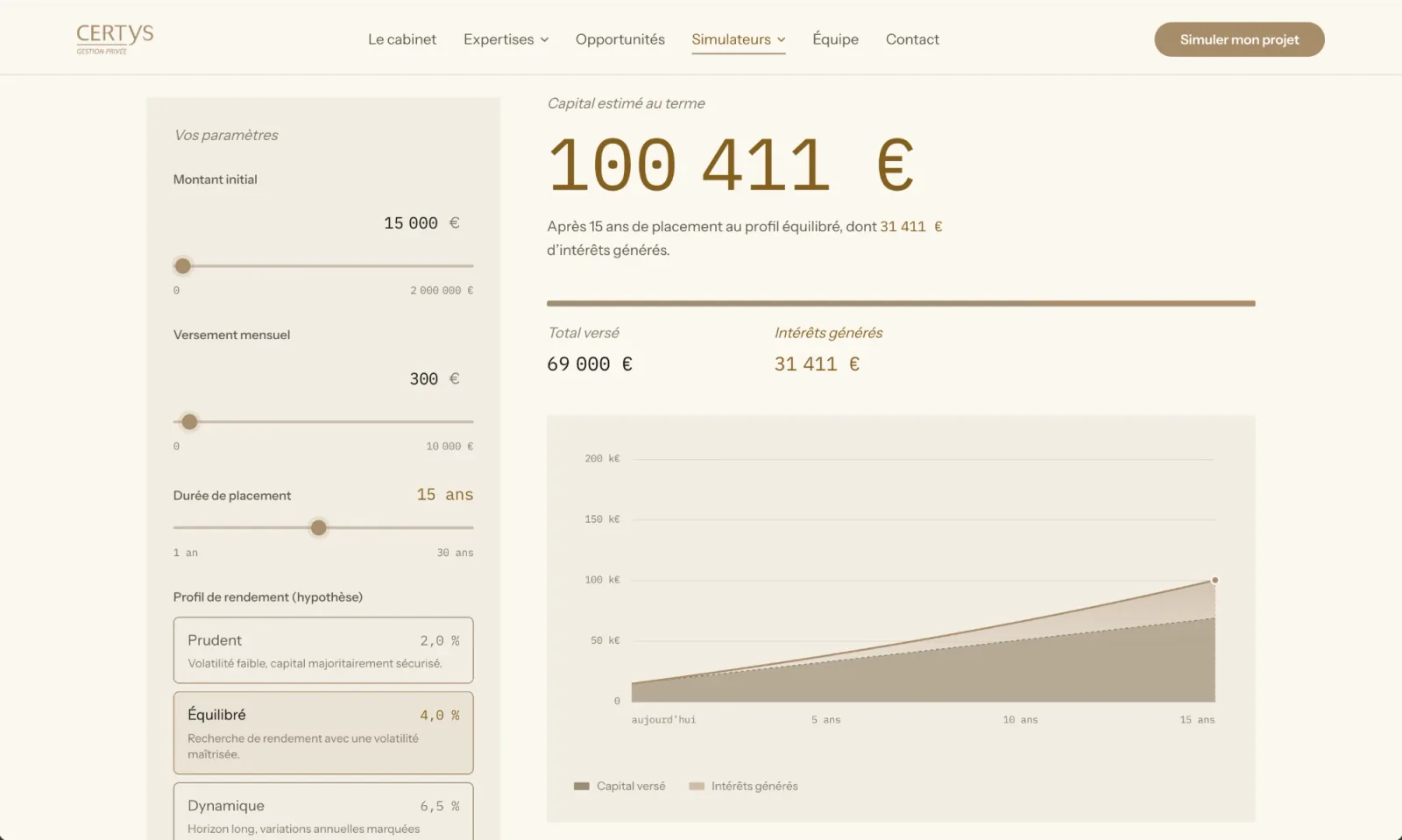Click the 2 000 000 € slider maximum label

(x=442, y=290)
